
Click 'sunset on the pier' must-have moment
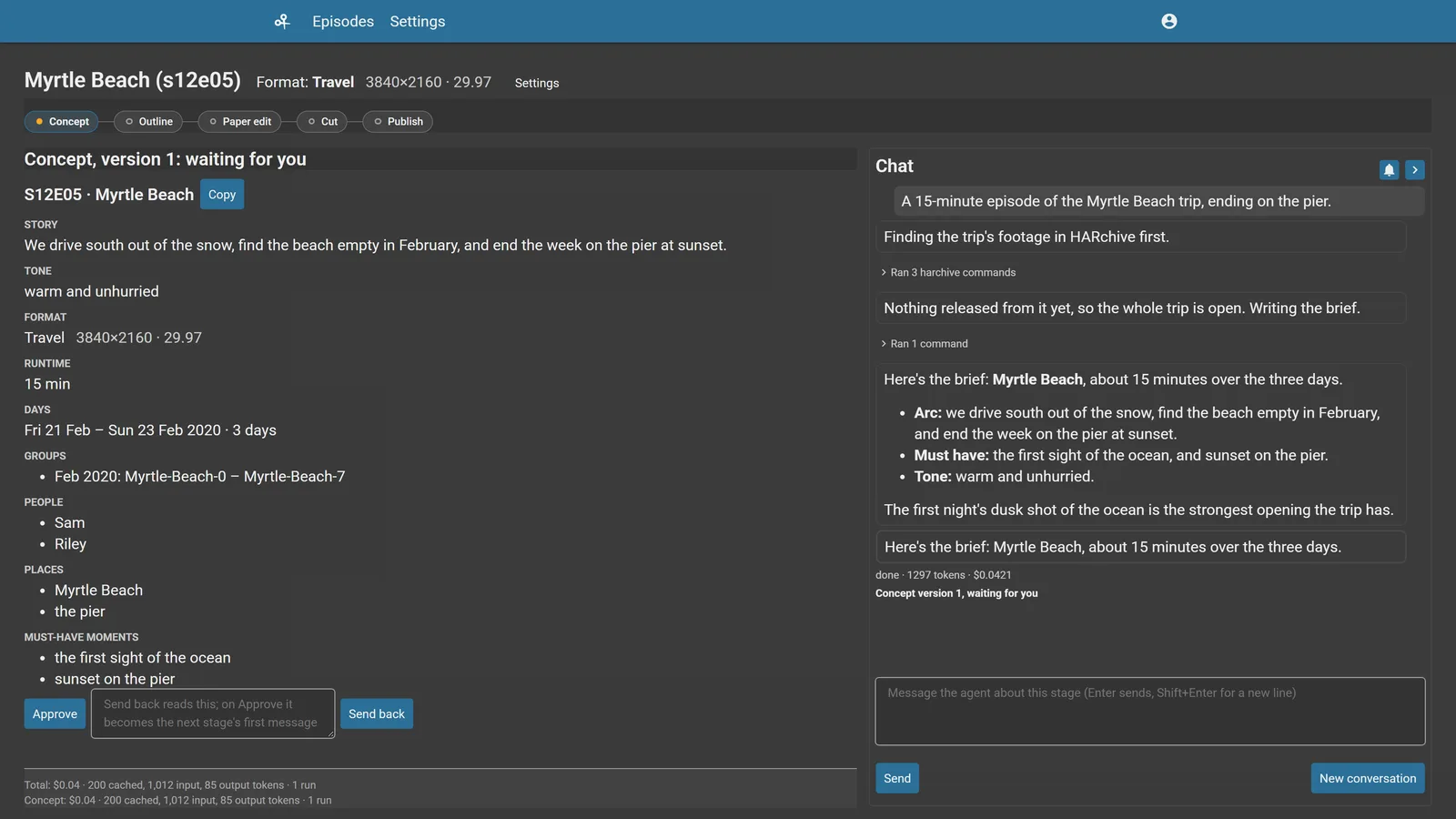[115, 679]
